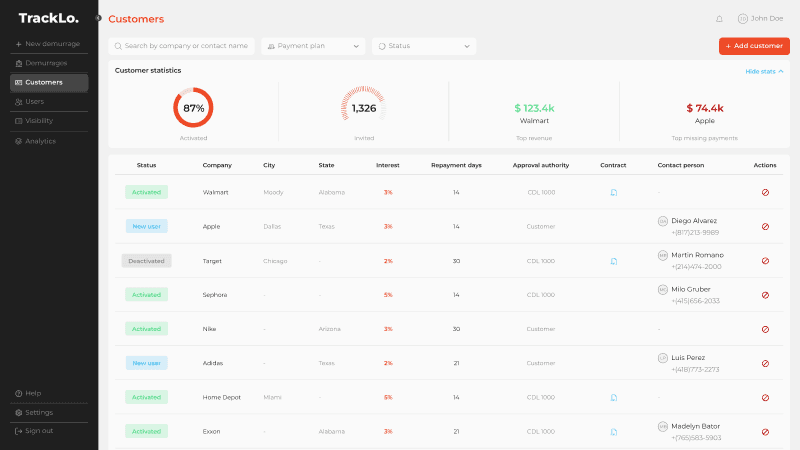Click the Add customer button
Screen dimensions: 800x450
coord(754,46)
